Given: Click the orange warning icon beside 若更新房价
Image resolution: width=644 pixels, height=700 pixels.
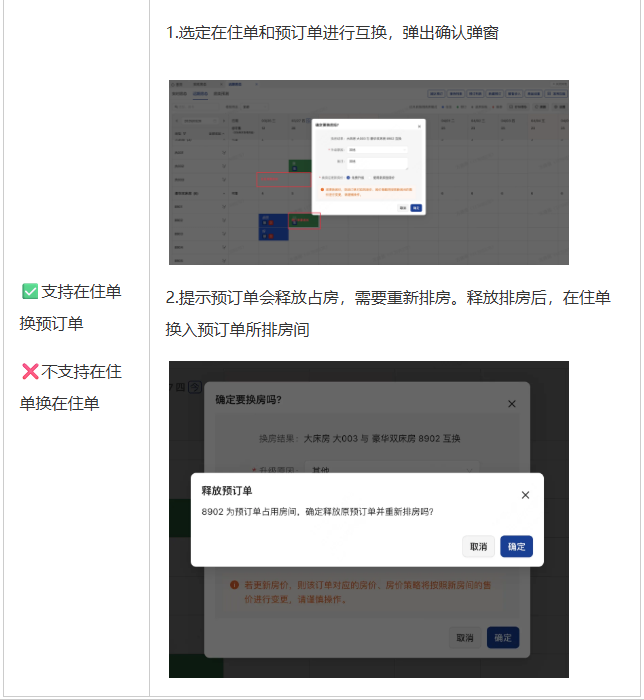Looking at the screenshot, I should click(234, 585).
